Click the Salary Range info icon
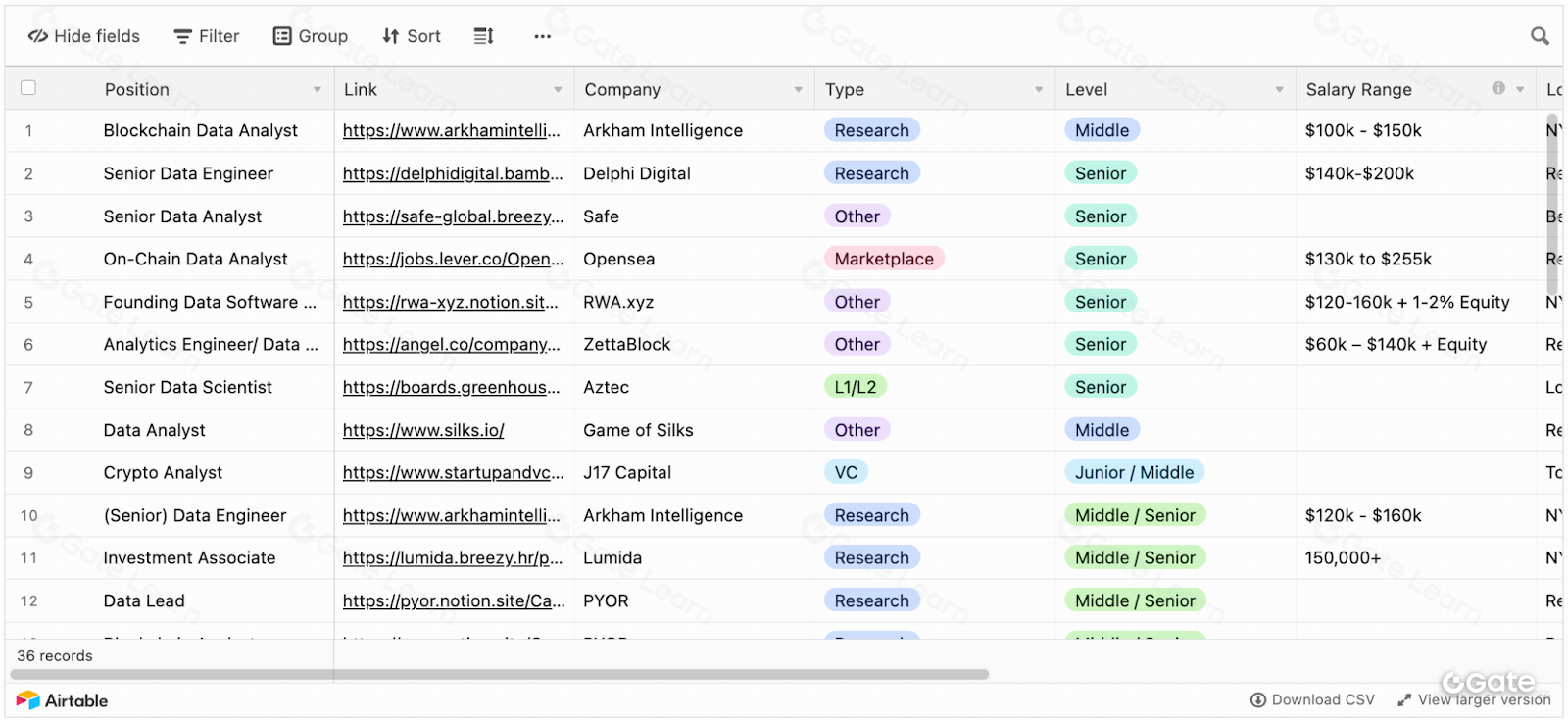 coord(1497,88)
